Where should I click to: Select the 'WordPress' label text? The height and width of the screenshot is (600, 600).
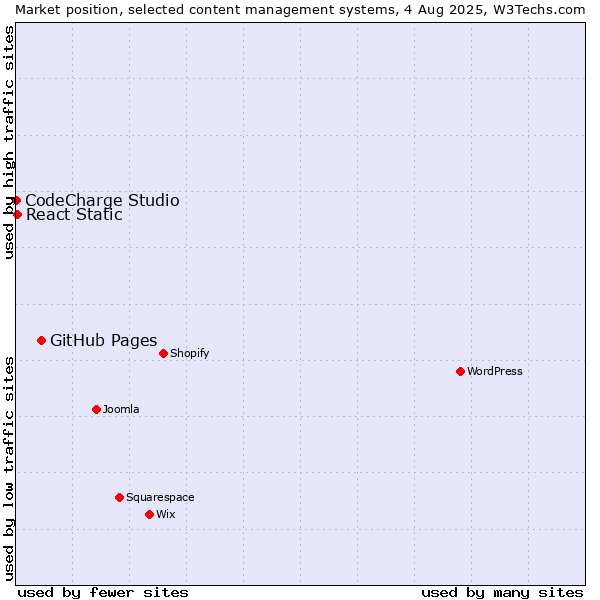pyautogui.click(x=495, y=371)
